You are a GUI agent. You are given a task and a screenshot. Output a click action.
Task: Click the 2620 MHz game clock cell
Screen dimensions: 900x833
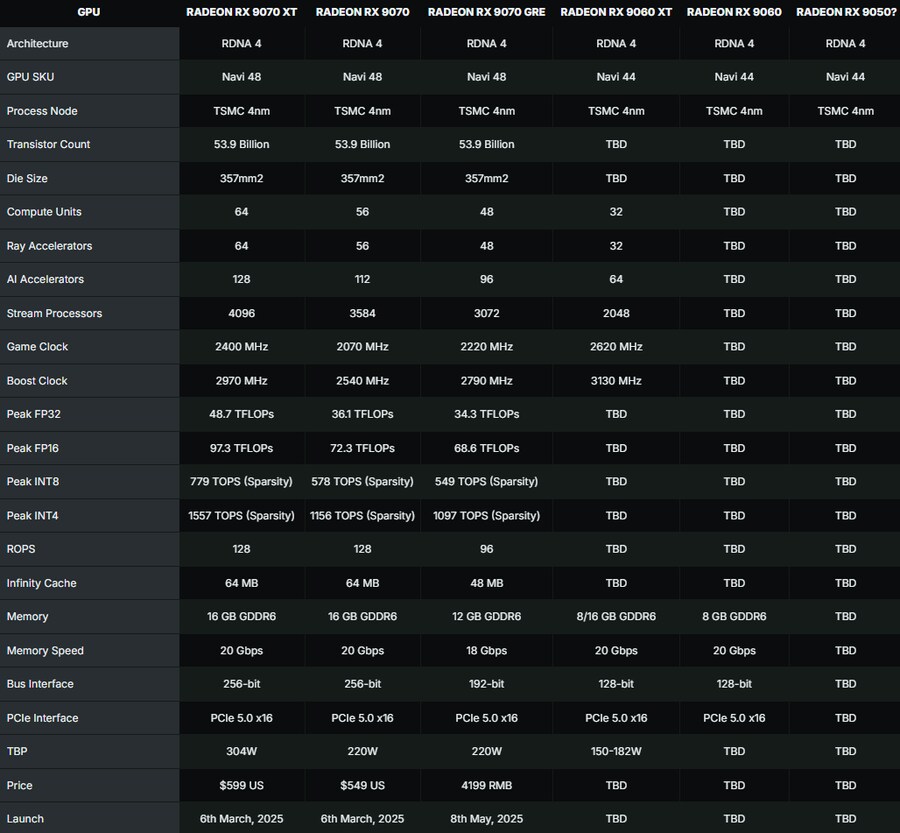point(616,347)
